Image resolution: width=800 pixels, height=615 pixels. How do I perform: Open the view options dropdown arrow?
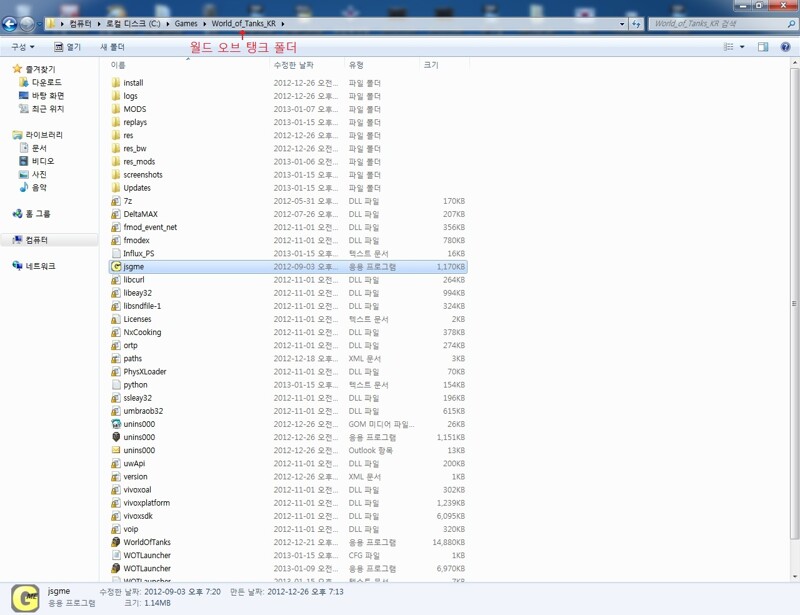(742, 47)
